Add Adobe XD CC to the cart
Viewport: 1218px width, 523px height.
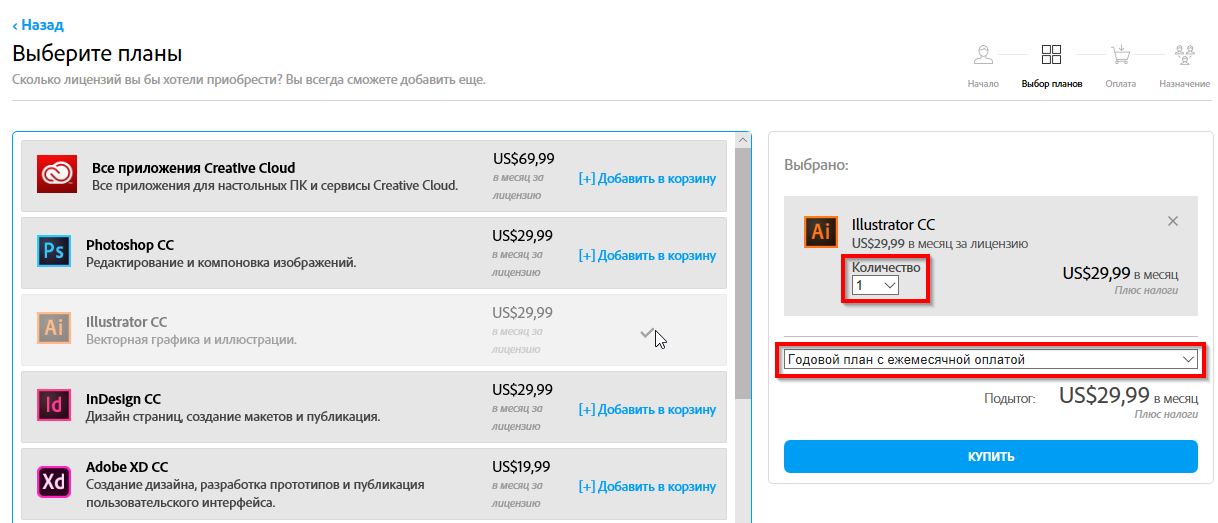tap(647, 486)
